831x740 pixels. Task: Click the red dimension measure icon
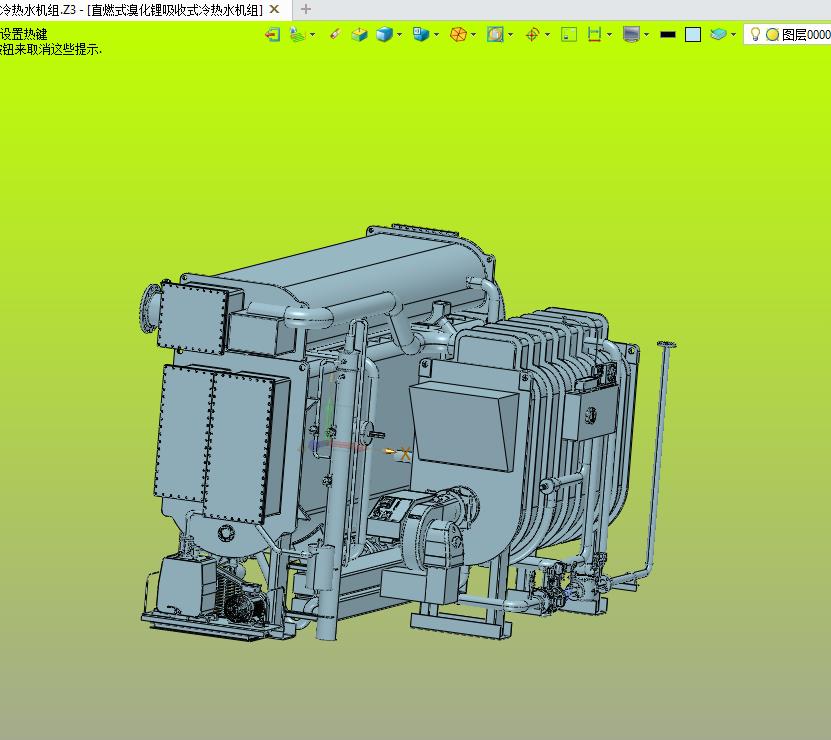[x=595, y=34]
